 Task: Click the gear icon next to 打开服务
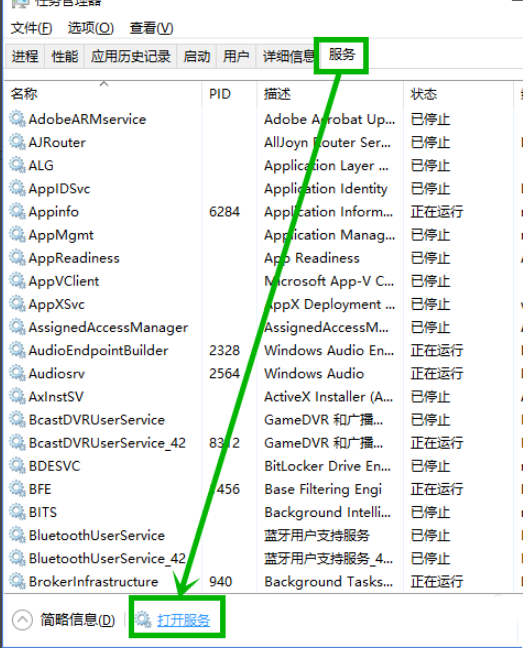[x=143, y=619]
